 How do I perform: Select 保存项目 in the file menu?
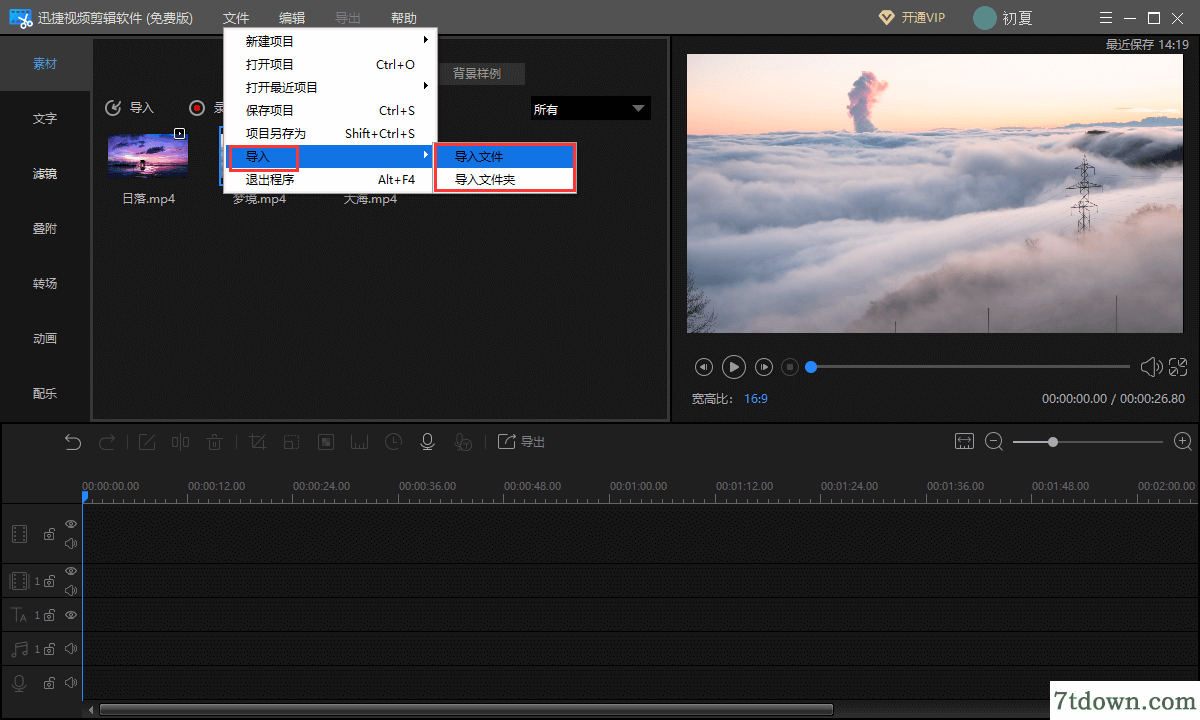330,110
